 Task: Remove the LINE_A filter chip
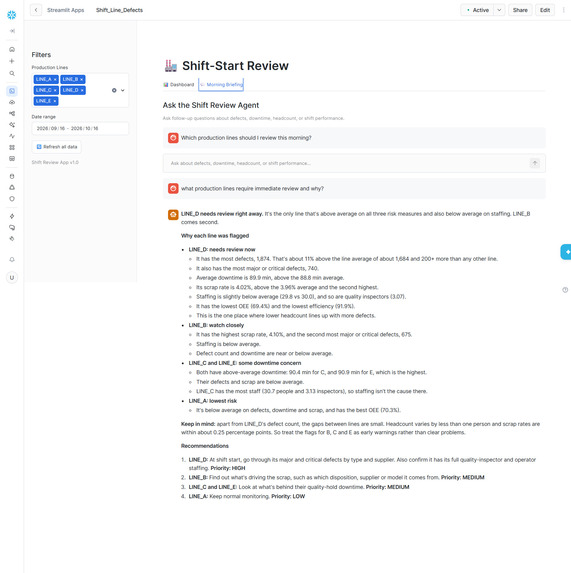(55, 79)
